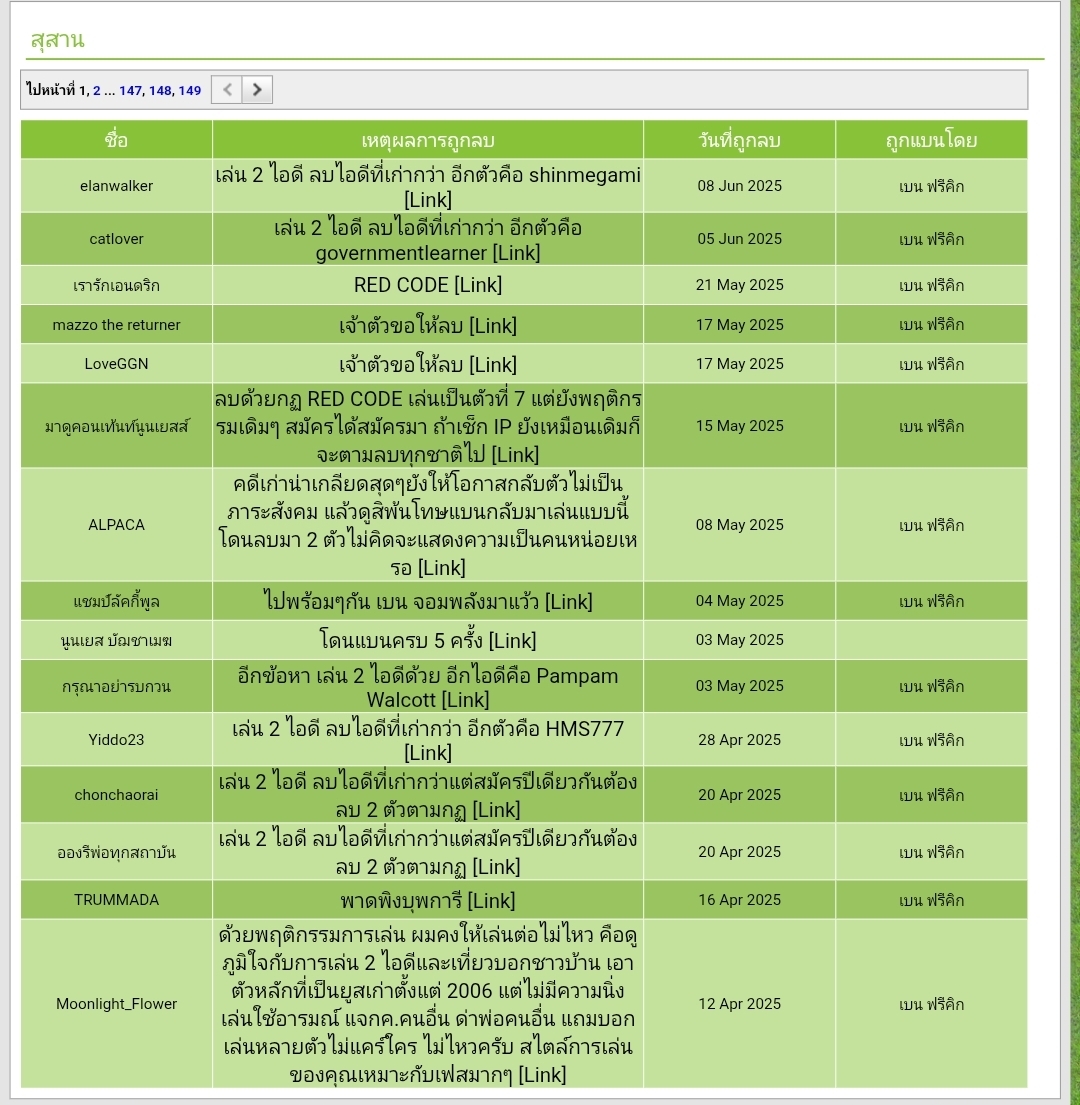Select the name นูนเยส บัณชาเมฆ
The height and width of the screenshot is (1105, 1080).
click(x=116, y=641)
